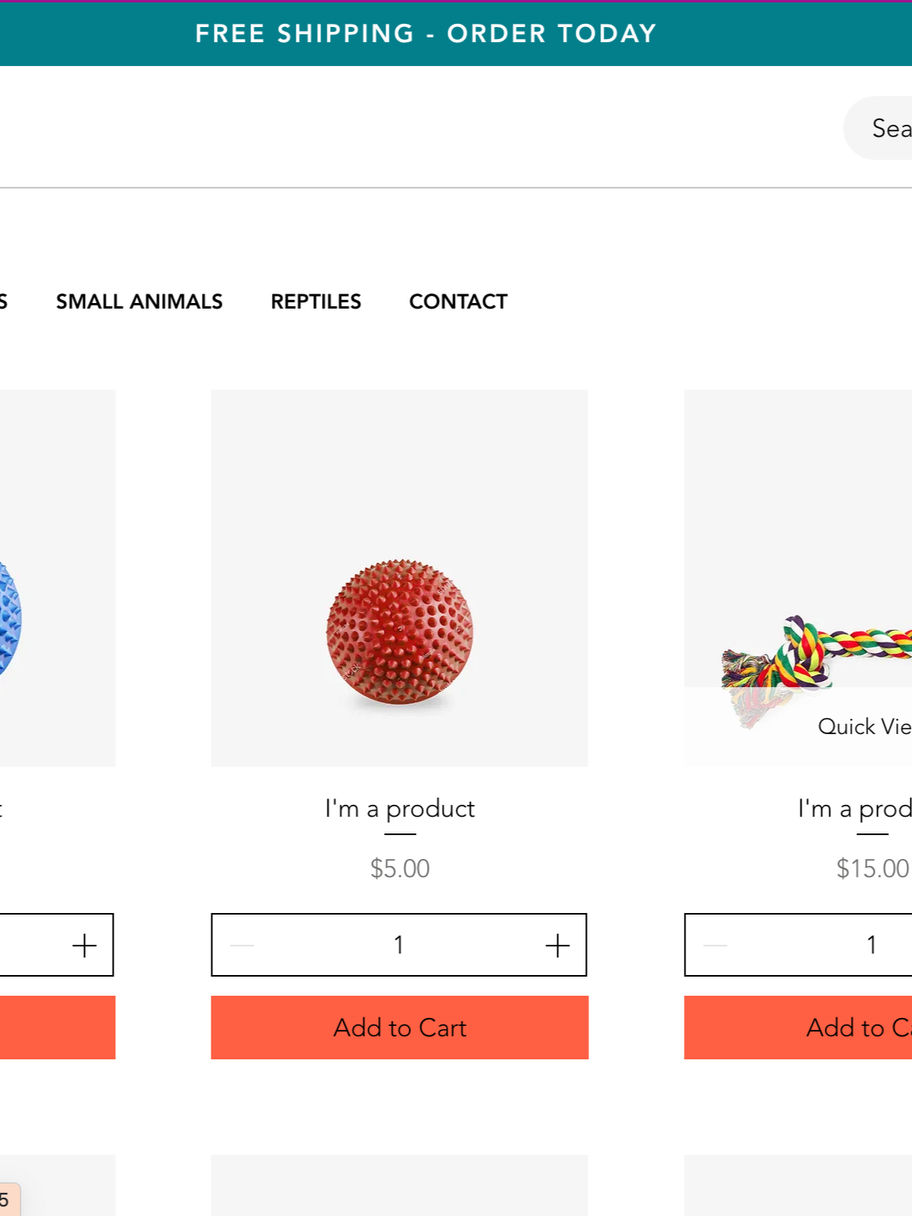Click the Free Shipping banner
The width and height of the screenshot is (912, 1216).
tap(426, 34)
